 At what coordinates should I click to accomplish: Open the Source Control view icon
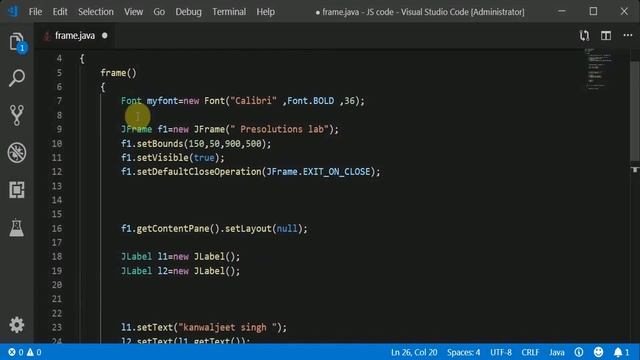(x=17, y=115)
